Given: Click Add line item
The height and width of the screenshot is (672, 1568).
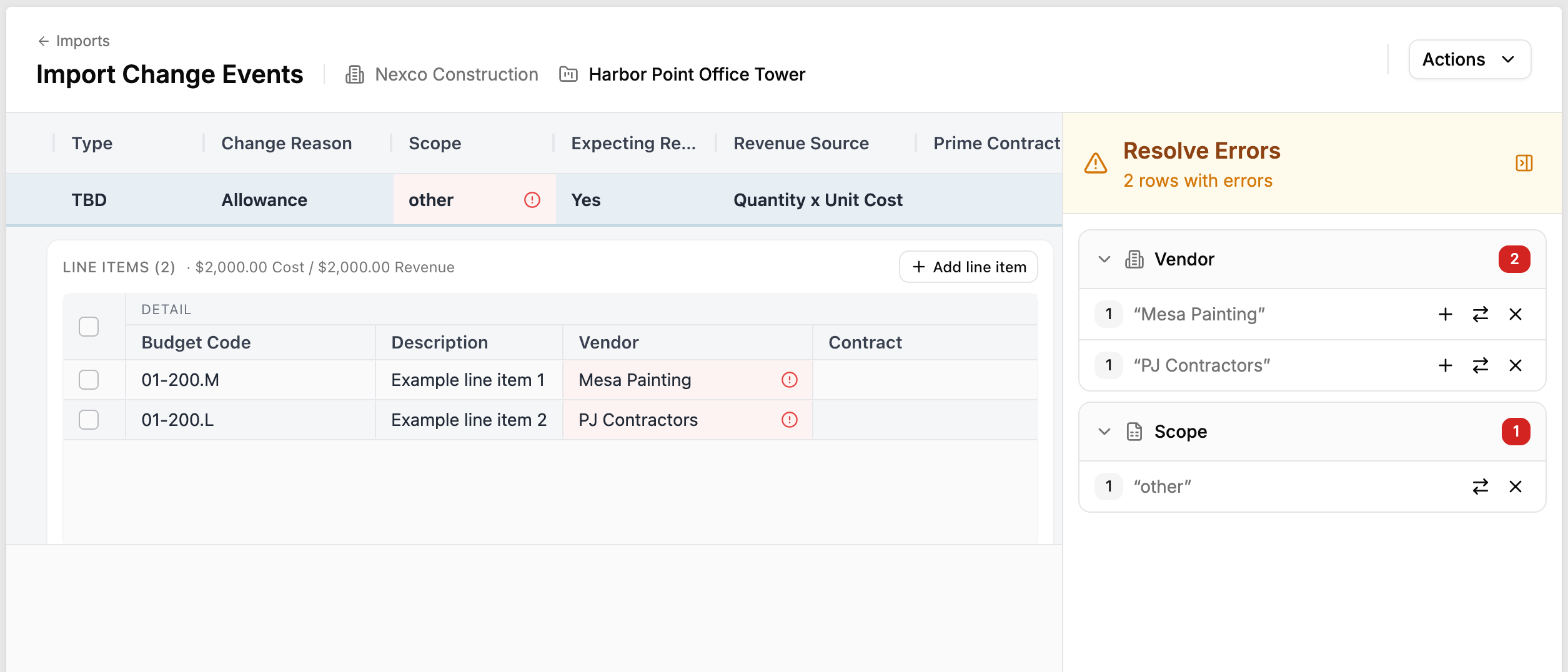Looking at the screenshot, I should [967, 267].
